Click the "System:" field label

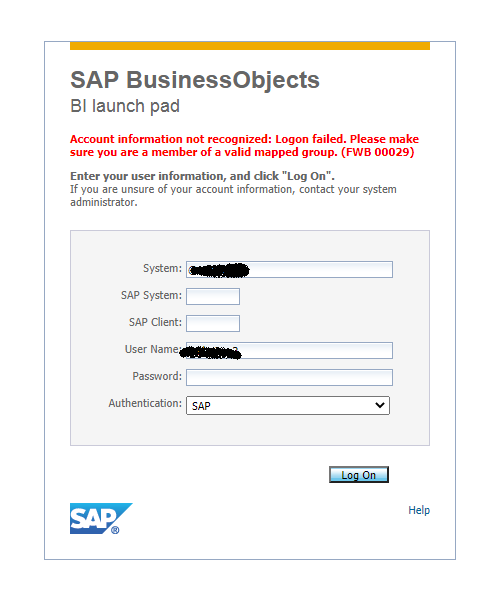point(162,268)
